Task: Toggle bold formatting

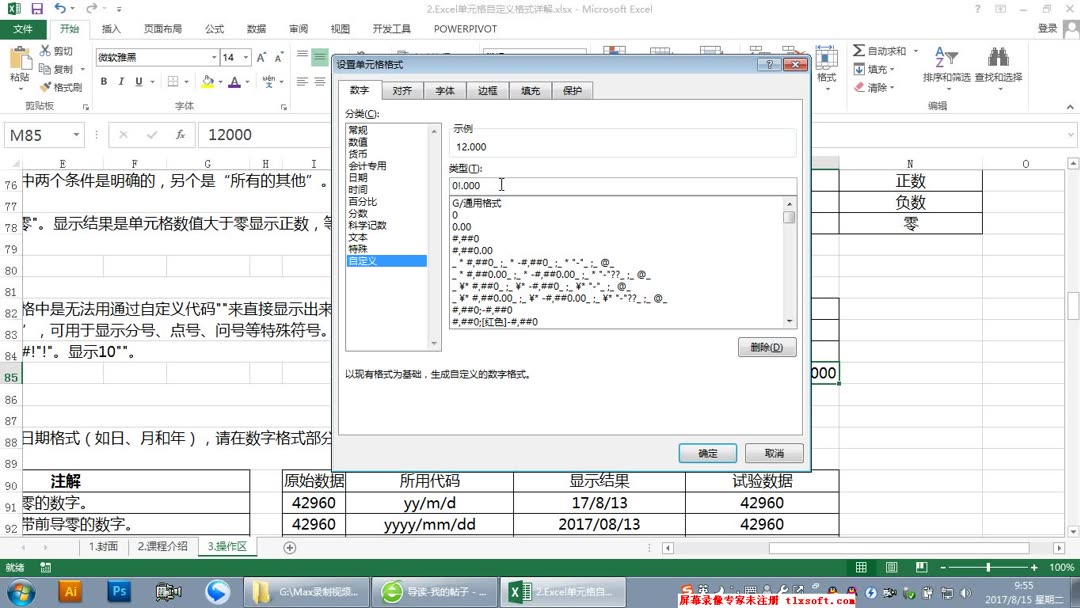Action: click(x=104, y=81)
